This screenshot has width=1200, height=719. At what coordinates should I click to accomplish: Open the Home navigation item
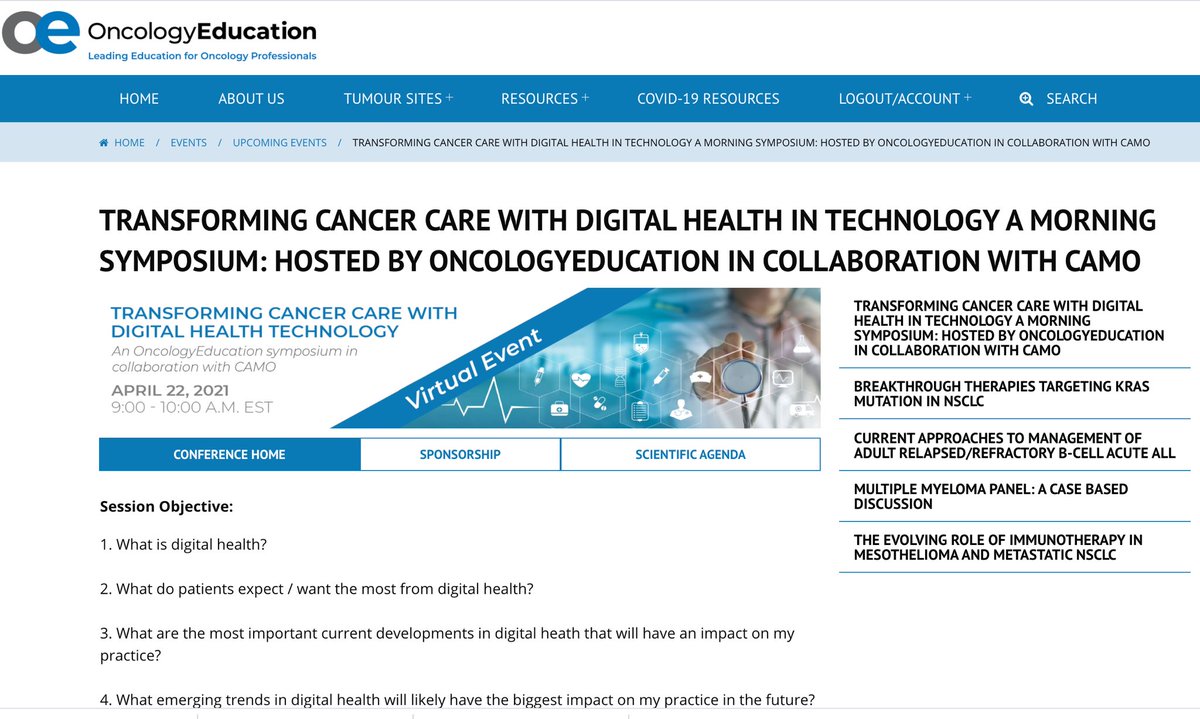139,99
